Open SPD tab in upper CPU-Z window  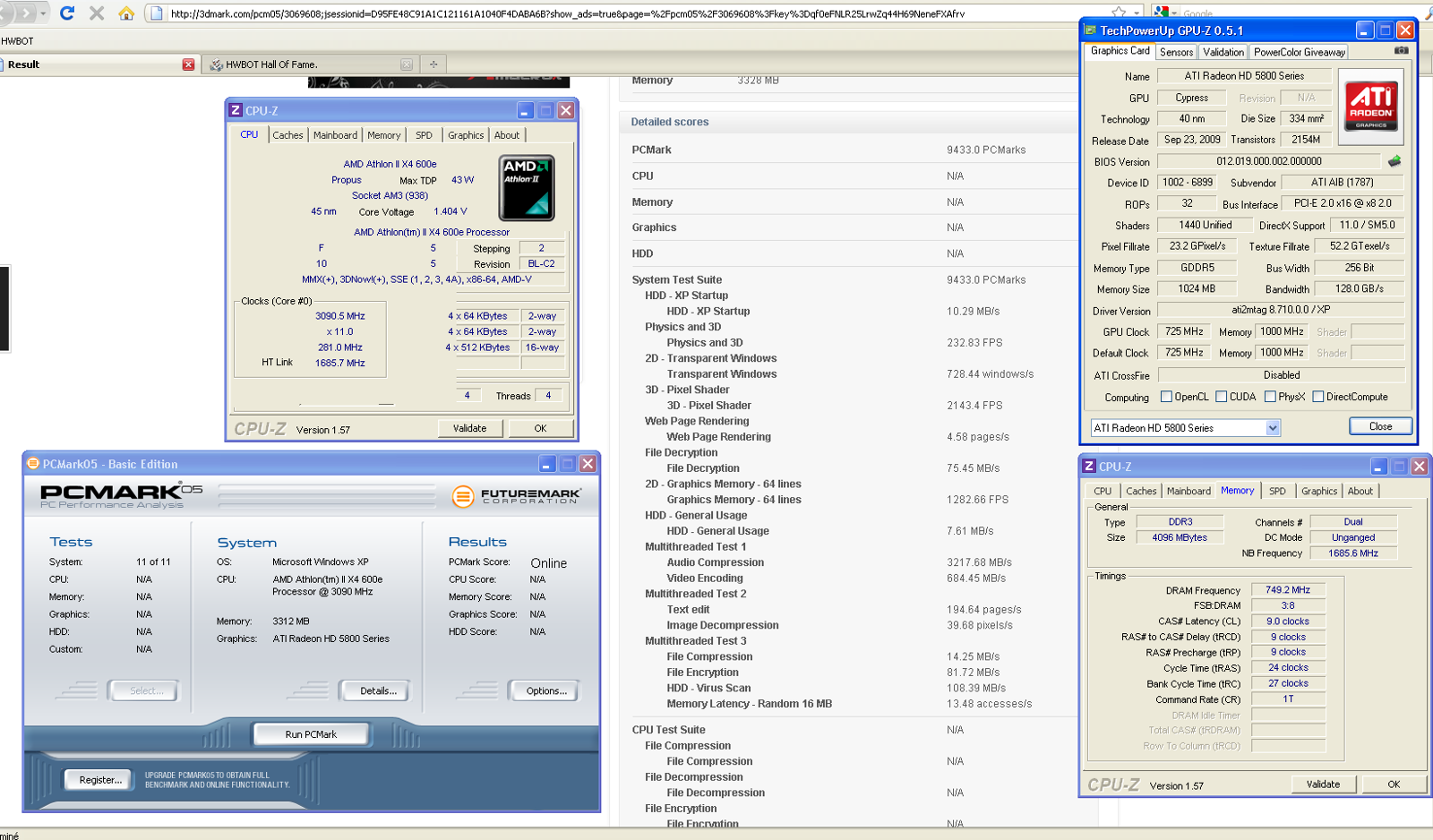(424, 135)
